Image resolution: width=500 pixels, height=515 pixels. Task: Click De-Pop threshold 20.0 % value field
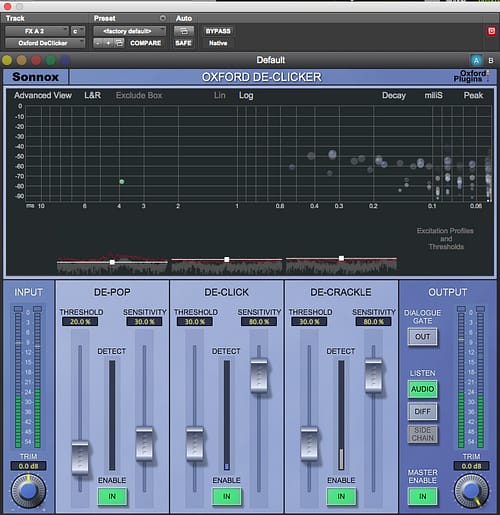coord(80,322)
